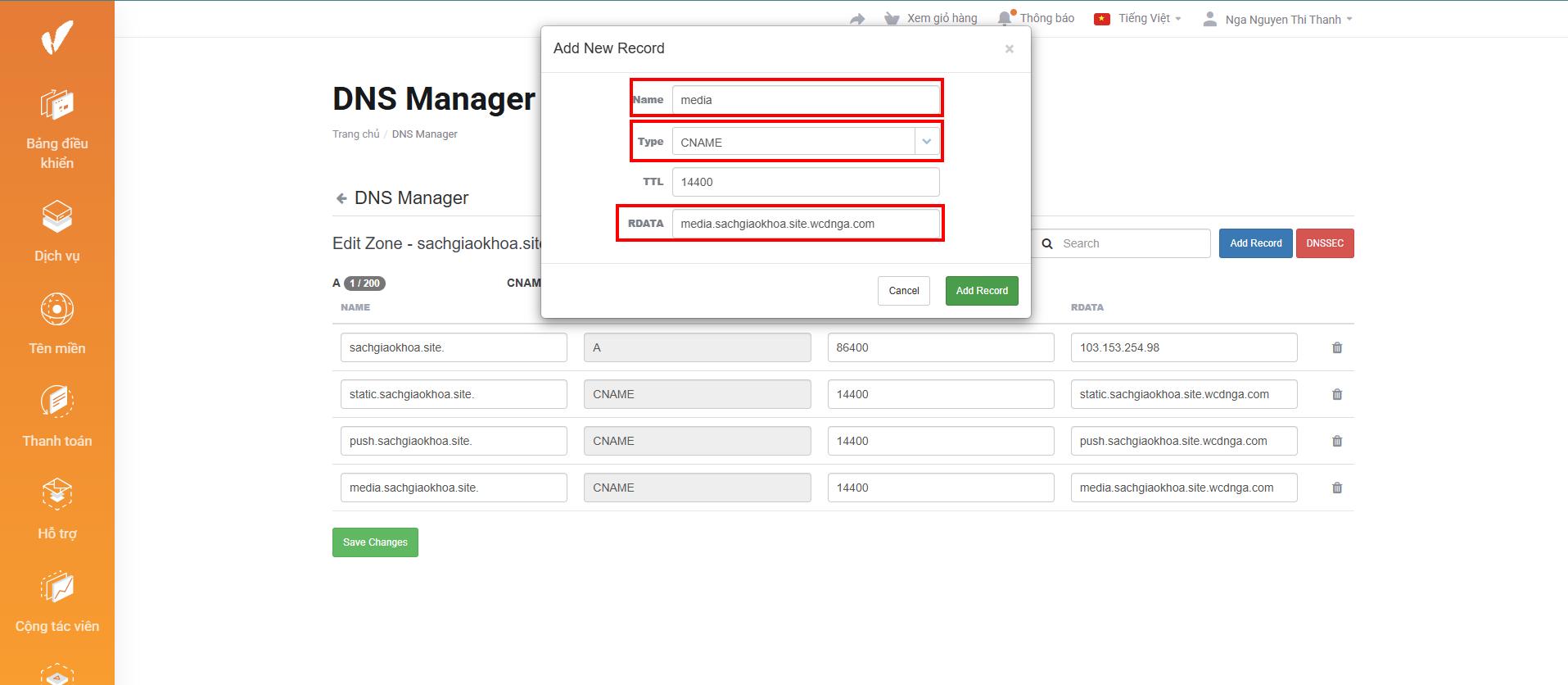This screenshot has height=685, width=1568.
Task: Delete the A record using trash icon
Action: 1337,347
